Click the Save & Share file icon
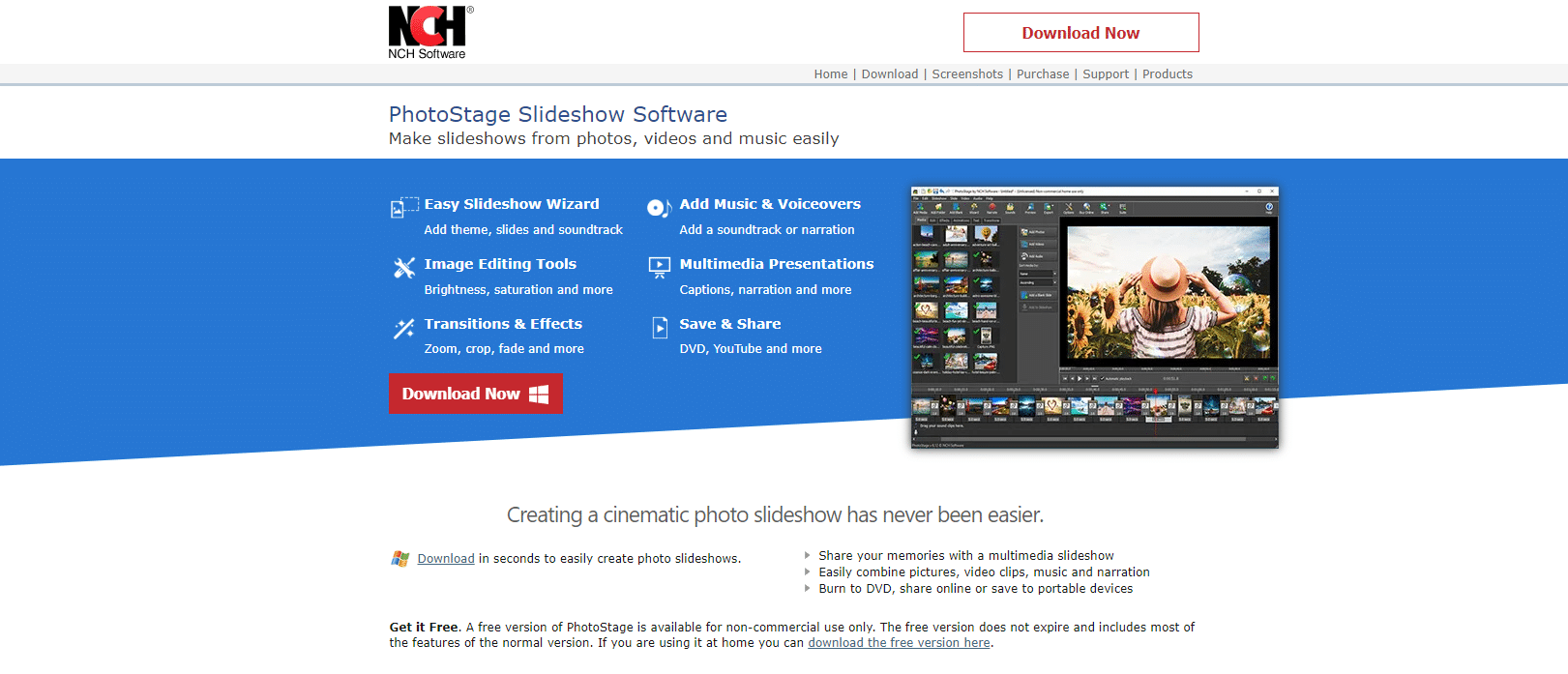Viewport: 1568px width, 674px height. pyautogui.click(x=660, y=328)
